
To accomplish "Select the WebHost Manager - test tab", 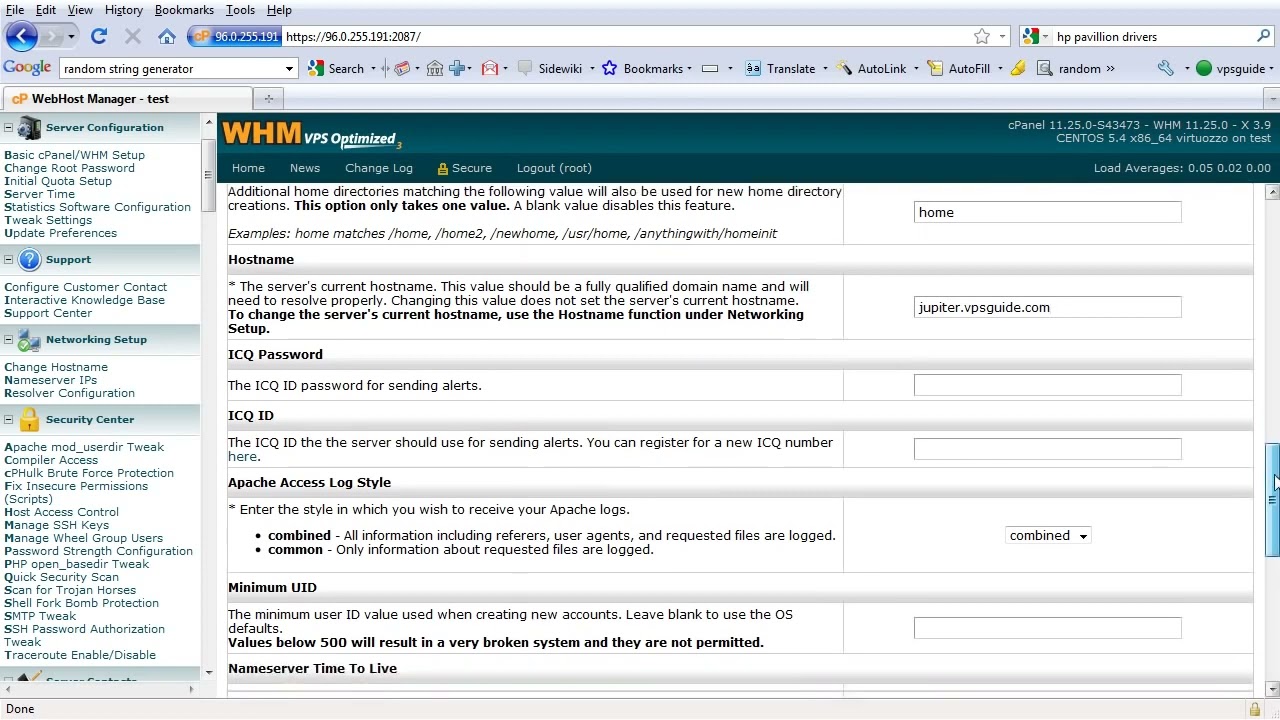I will tap(127, 99).
